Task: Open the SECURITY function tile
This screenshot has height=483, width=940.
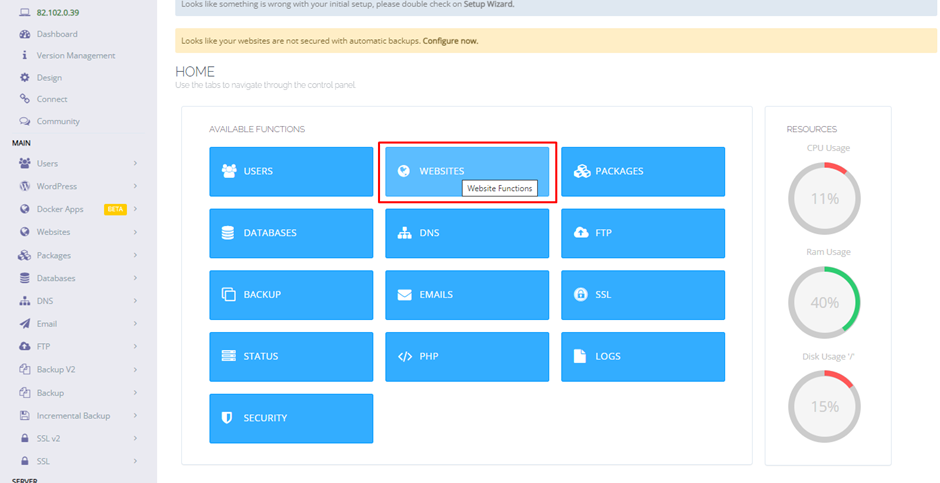Action: pyautogui.click(x=291, y=418)
